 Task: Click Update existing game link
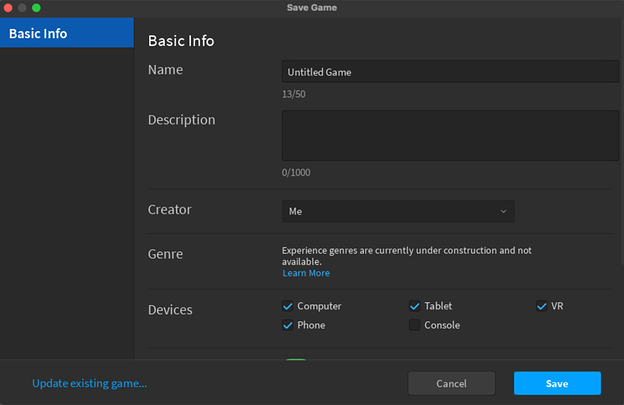[x=89, y=383]
